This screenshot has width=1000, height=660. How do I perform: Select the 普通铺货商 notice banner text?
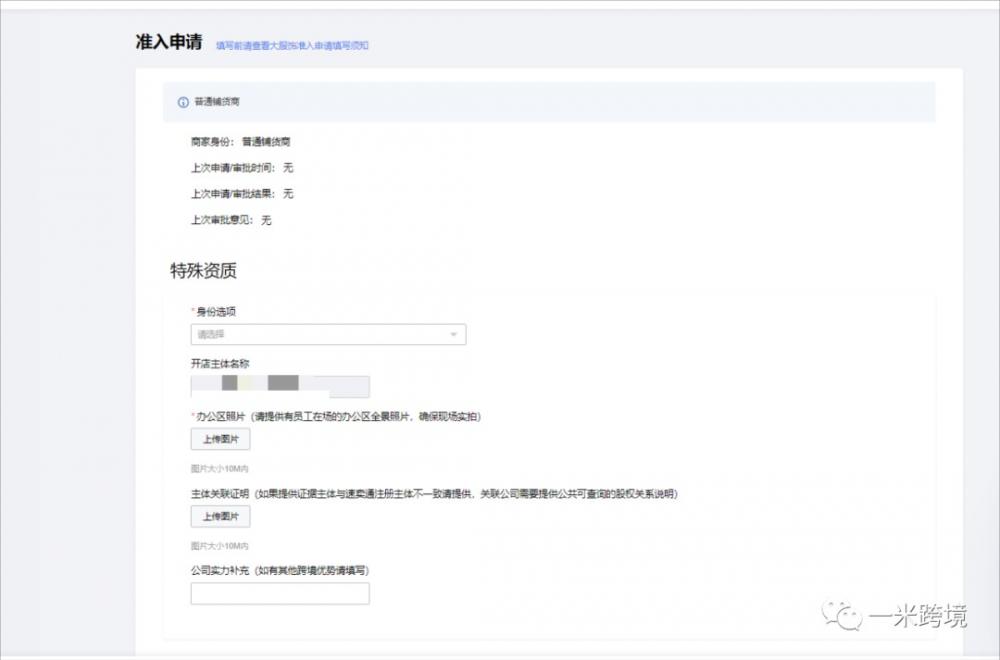(217, 102)
